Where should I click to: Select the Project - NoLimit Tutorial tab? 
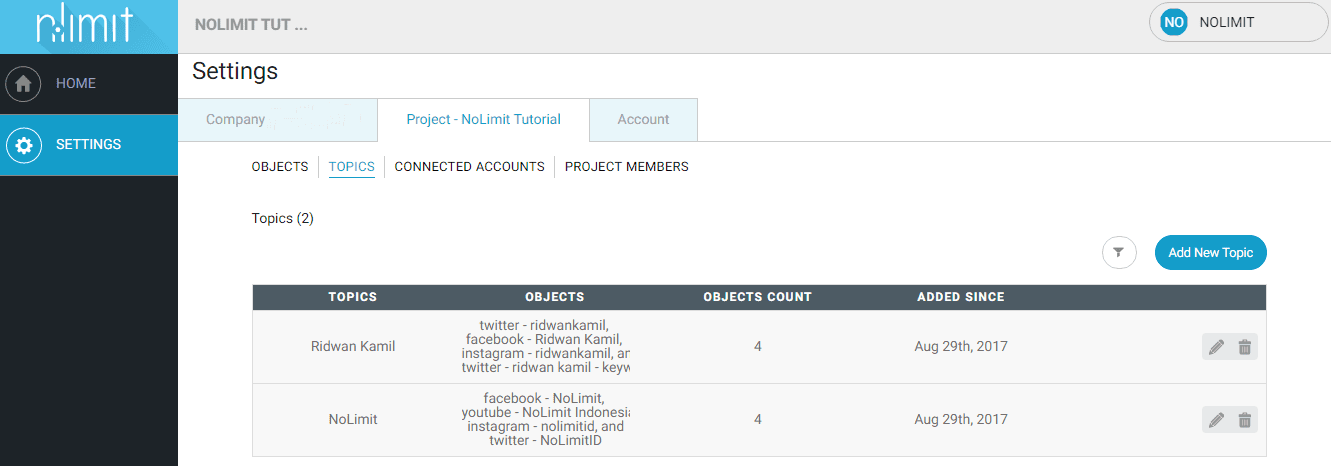pyautogui.click(x=483, y=120)
